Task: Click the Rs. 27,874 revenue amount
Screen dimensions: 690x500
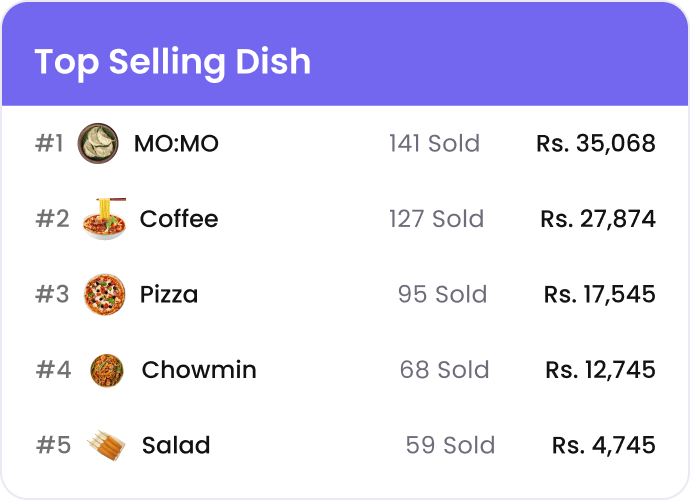Action: 598,219
